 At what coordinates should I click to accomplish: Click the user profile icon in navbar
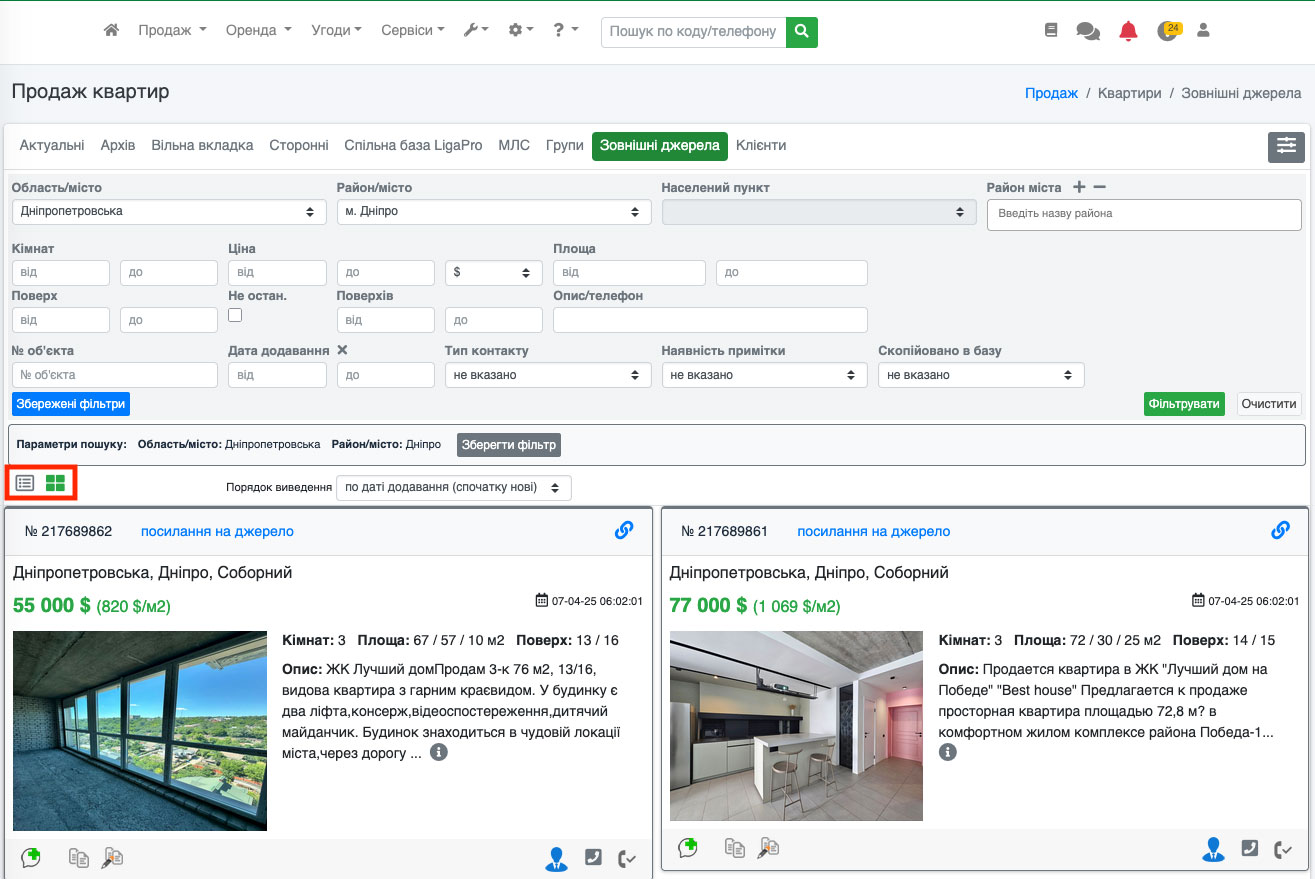coord(1203,31)
